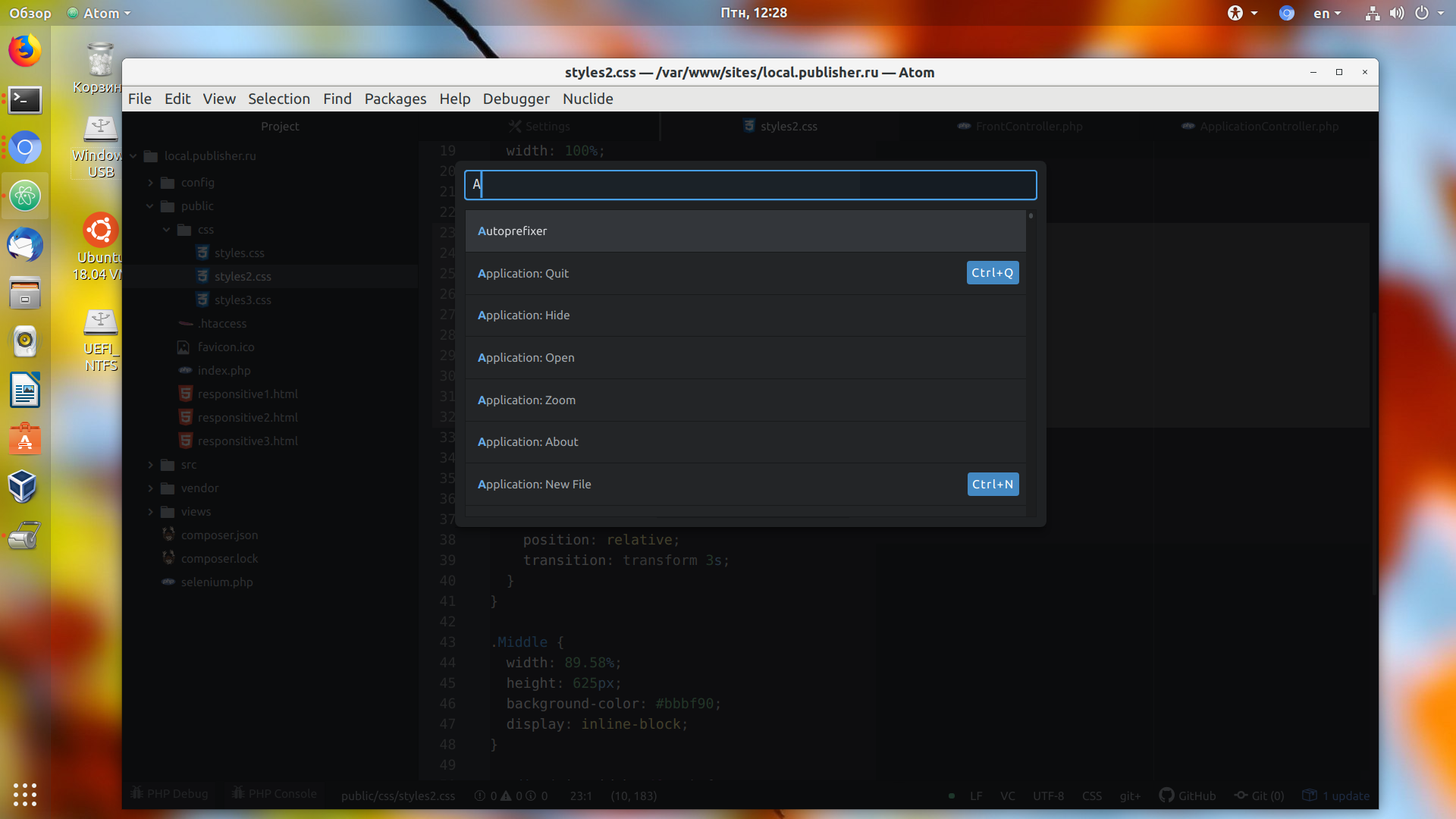Screen dimensions: 1456x819
Task: Click the command palette search field
Action: pyautogui.click(x=750, y=184)
